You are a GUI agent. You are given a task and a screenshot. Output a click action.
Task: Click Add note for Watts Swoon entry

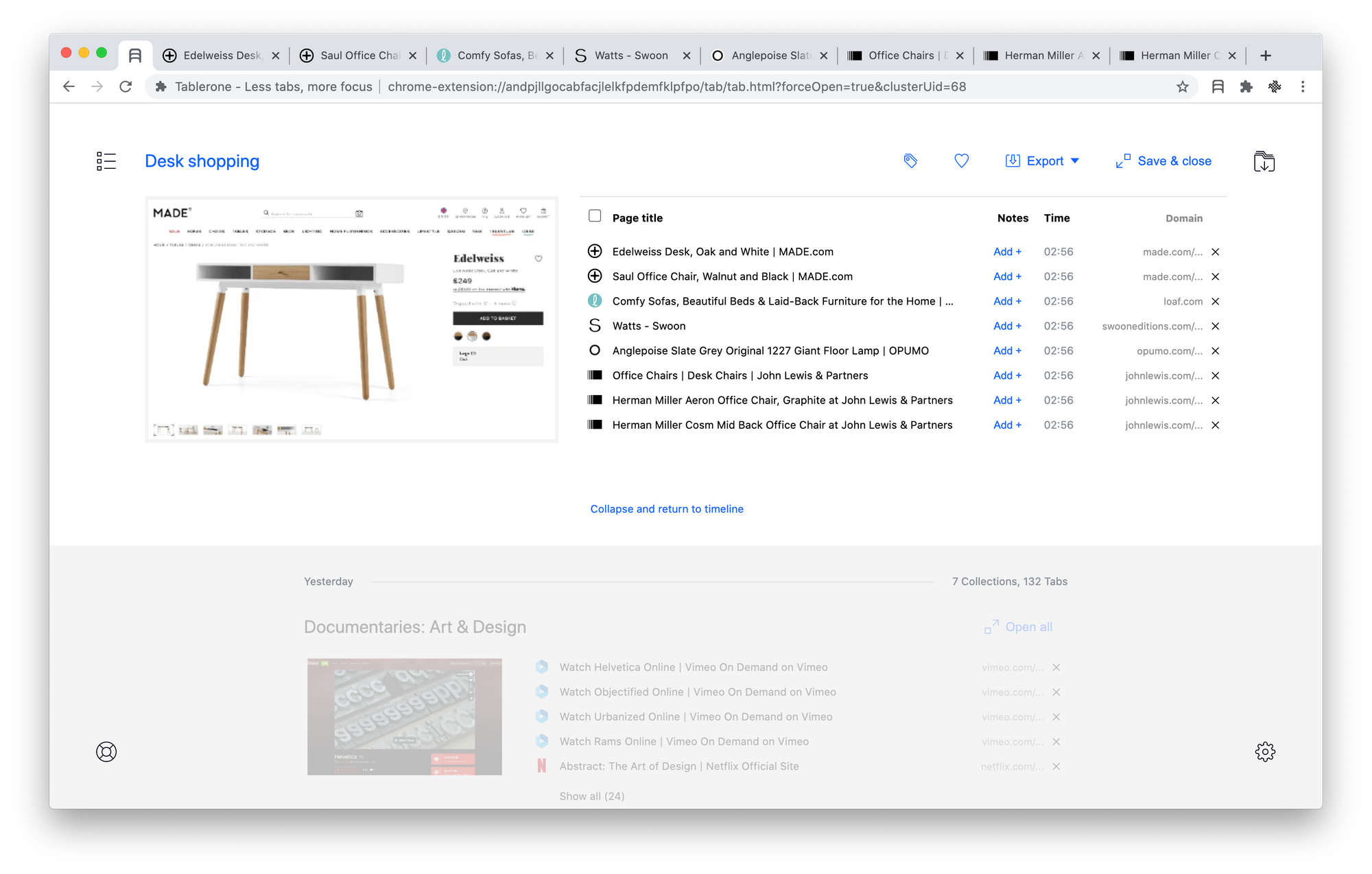click(1006, 325)
